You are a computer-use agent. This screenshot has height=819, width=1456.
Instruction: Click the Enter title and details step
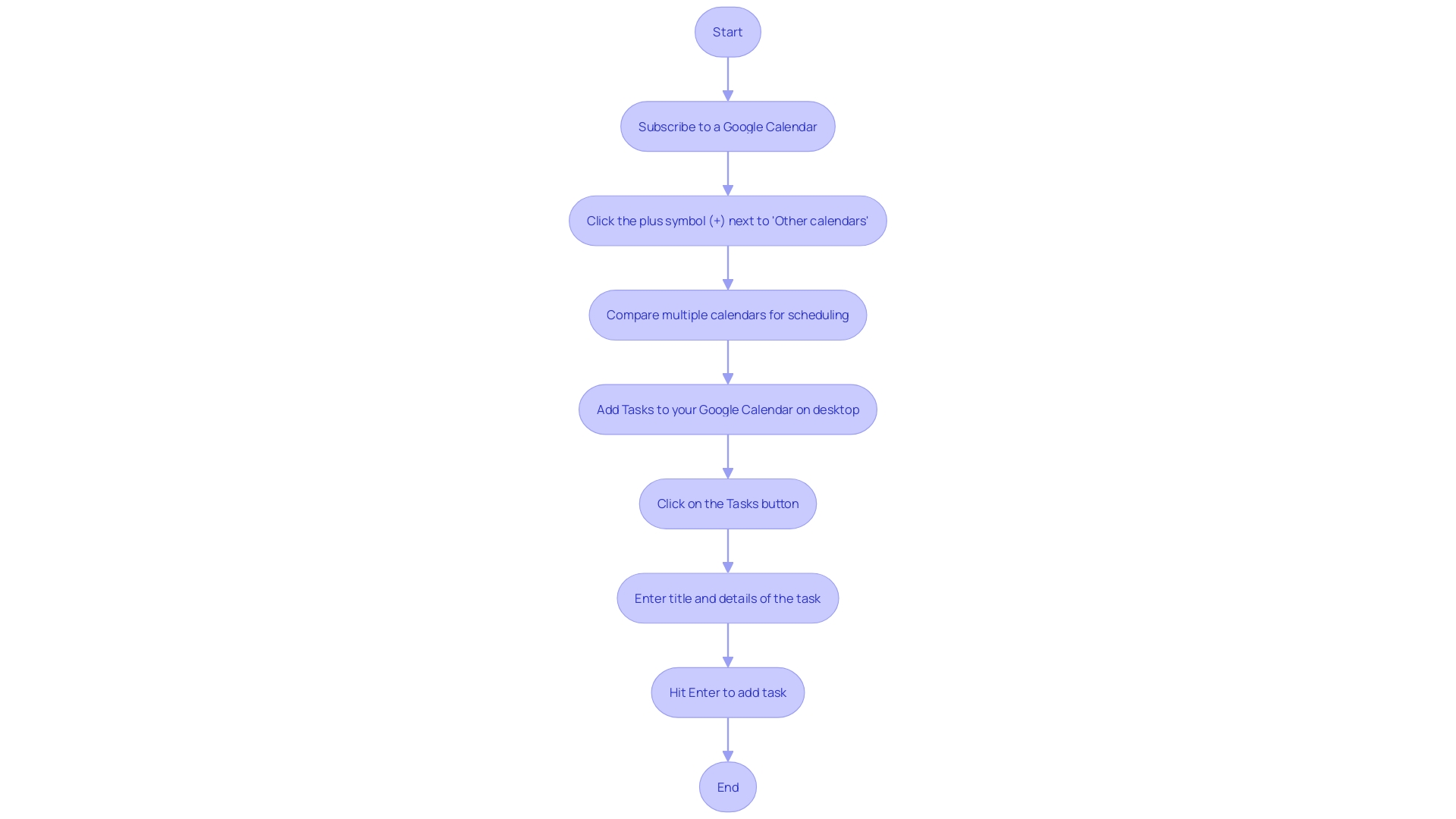tap(728, 597)
